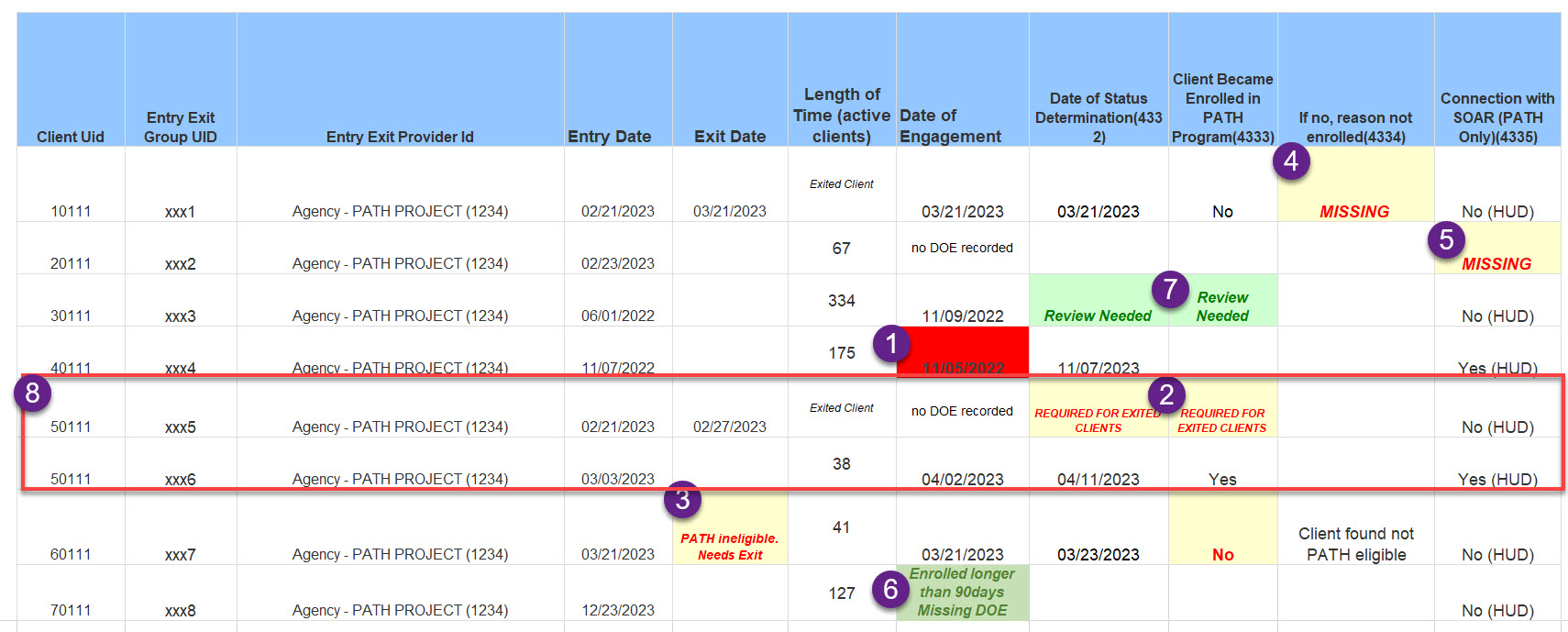This screenshot has height=632, width=1568.
Task: Click the purple callout marker number 1
Action: [x=891, y=344]
